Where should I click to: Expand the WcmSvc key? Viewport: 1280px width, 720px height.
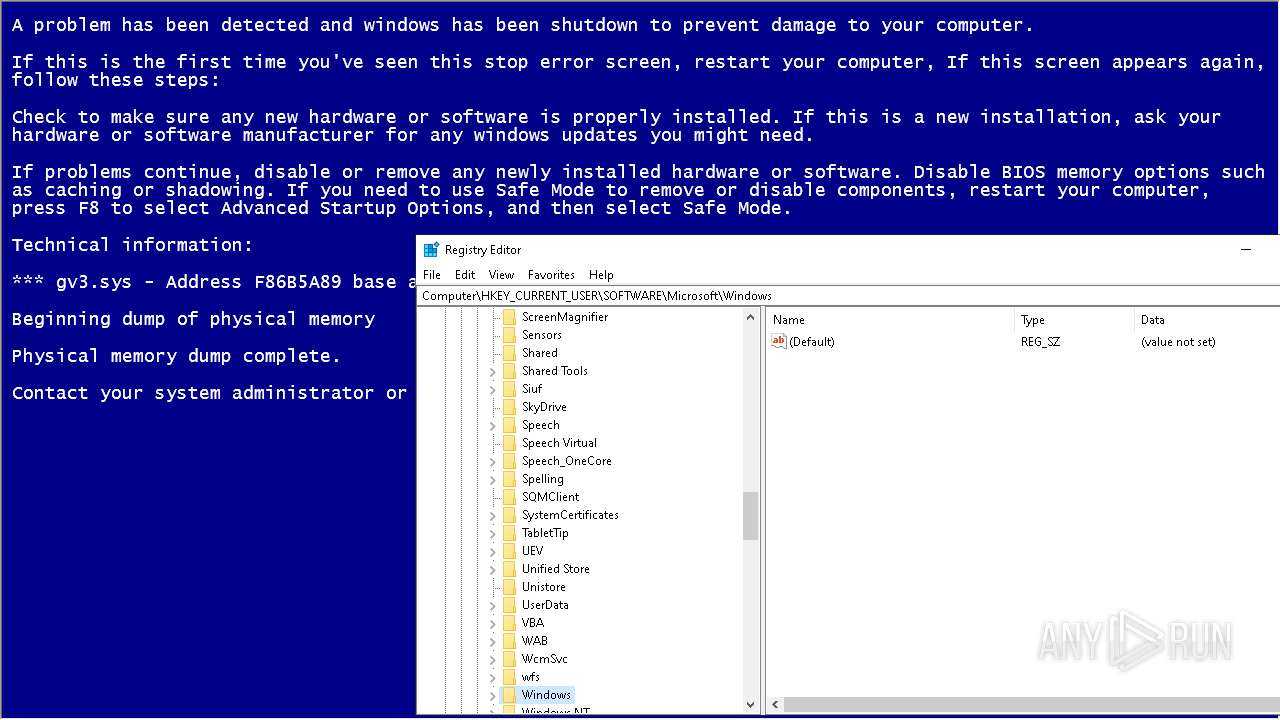pyautogui.click(x=492, y=659)
